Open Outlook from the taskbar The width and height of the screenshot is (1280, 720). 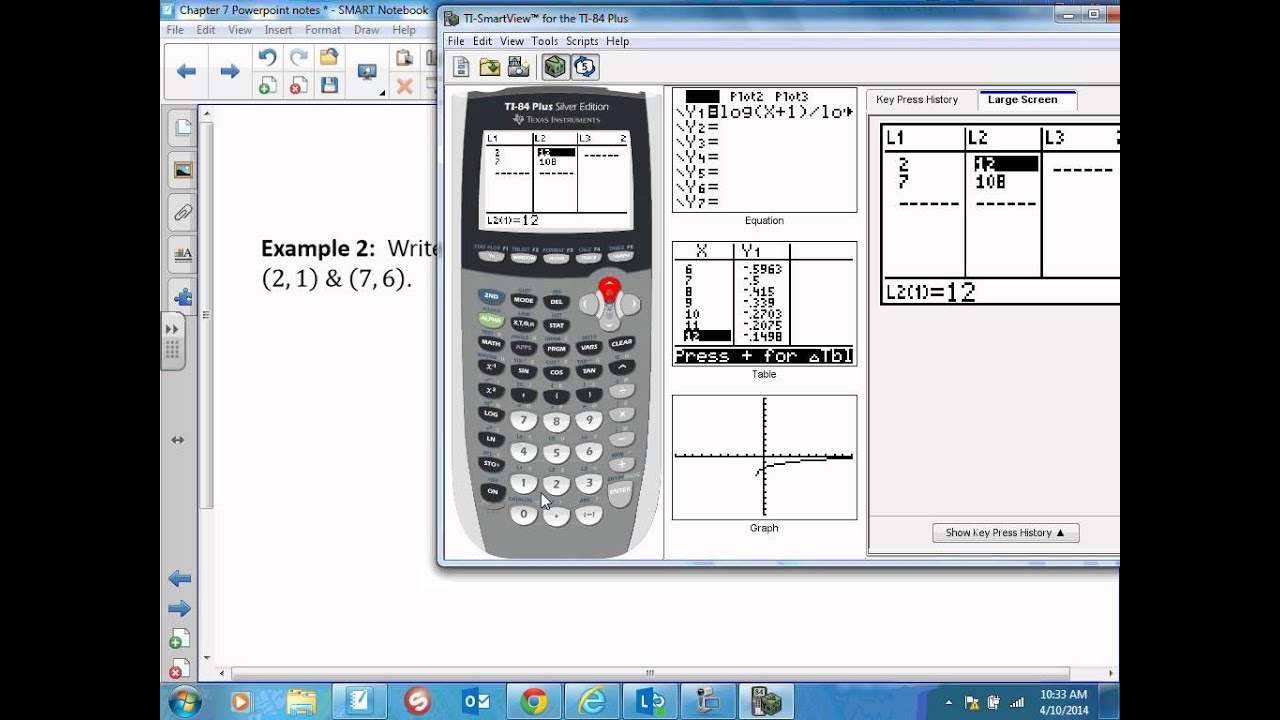(x=474, y=702)
